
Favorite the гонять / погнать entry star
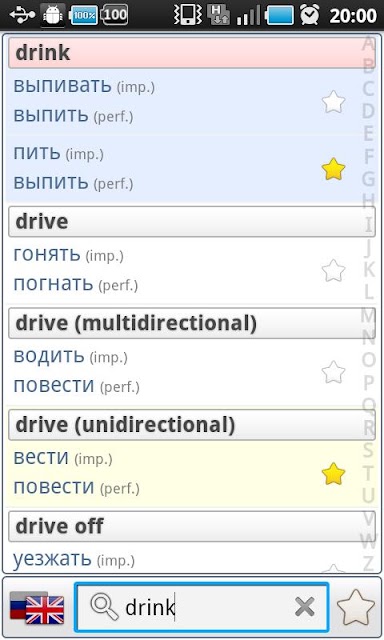pos(333,271)
